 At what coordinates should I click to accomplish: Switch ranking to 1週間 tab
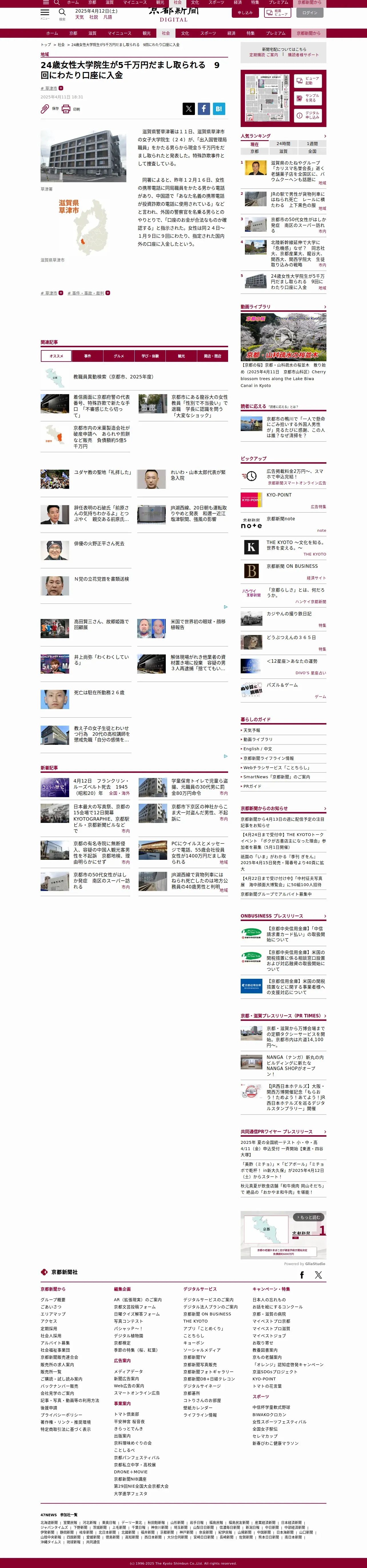click(x=312, y=144)
